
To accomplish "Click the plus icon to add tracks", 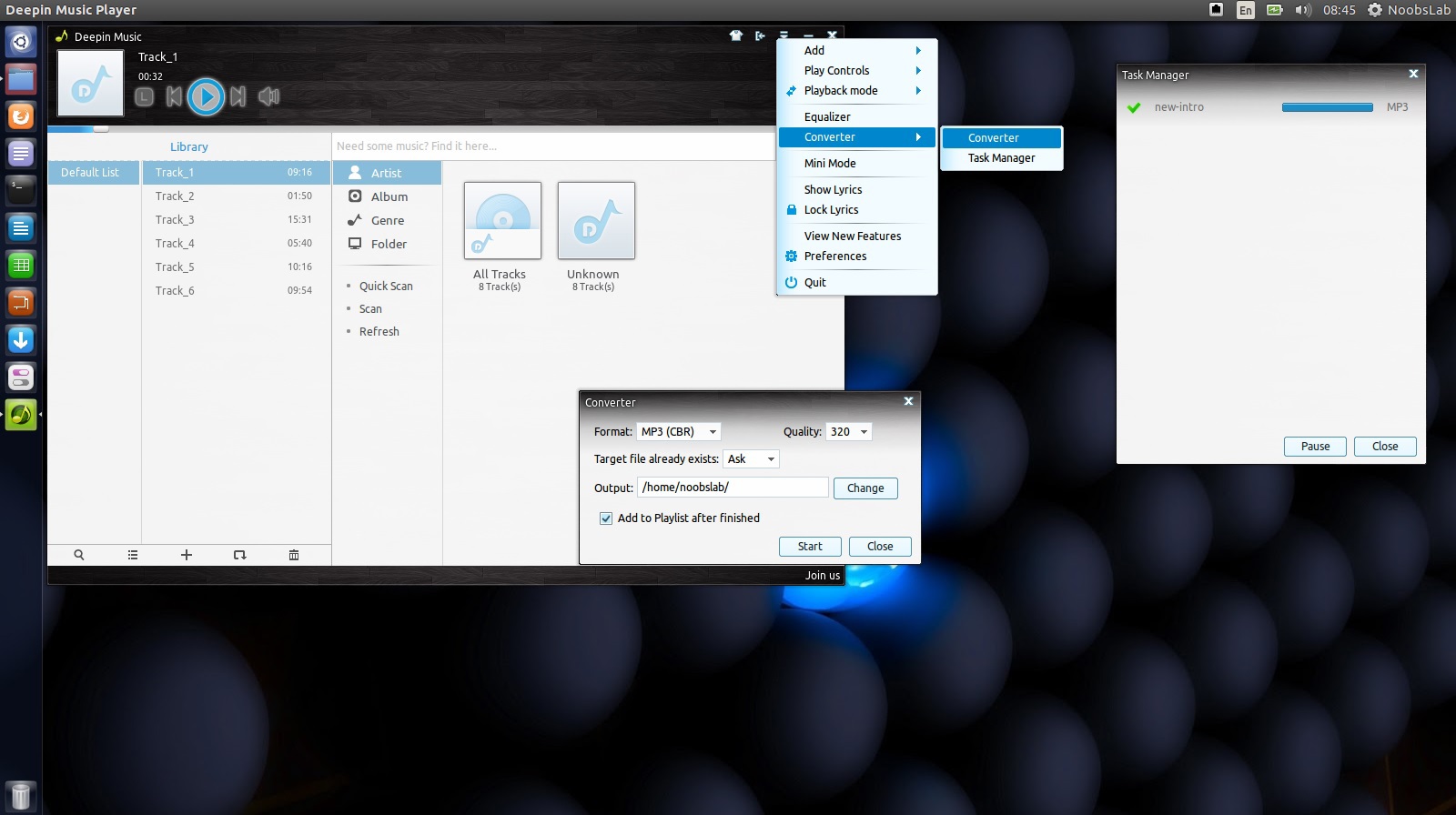I will point(187,555).
